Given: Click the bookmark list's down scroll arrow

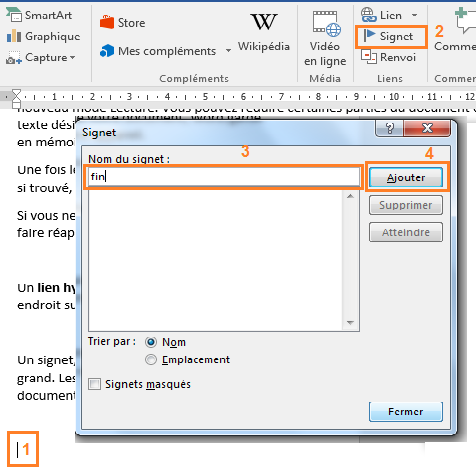Looking at the screenshot, I should [350, 322].
